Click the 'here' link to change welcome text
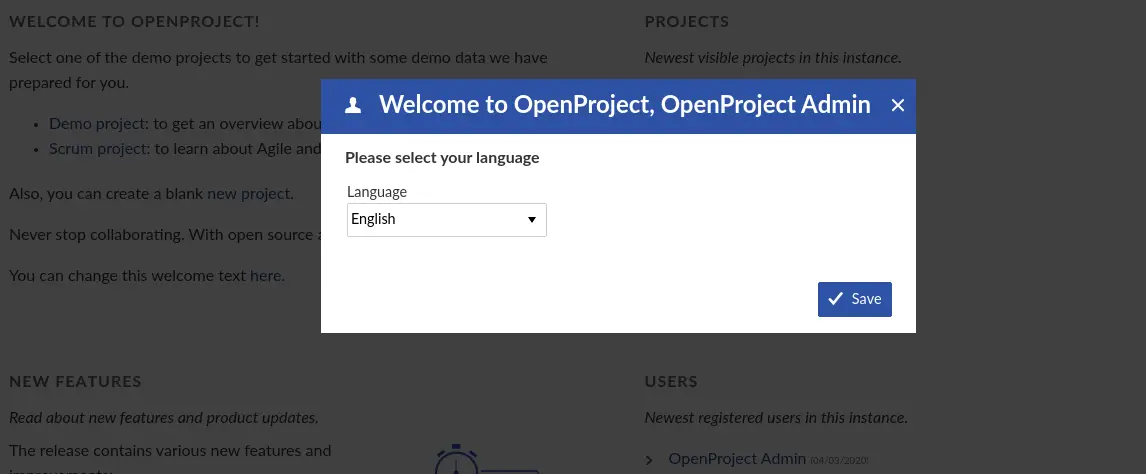 coord(265,275)
